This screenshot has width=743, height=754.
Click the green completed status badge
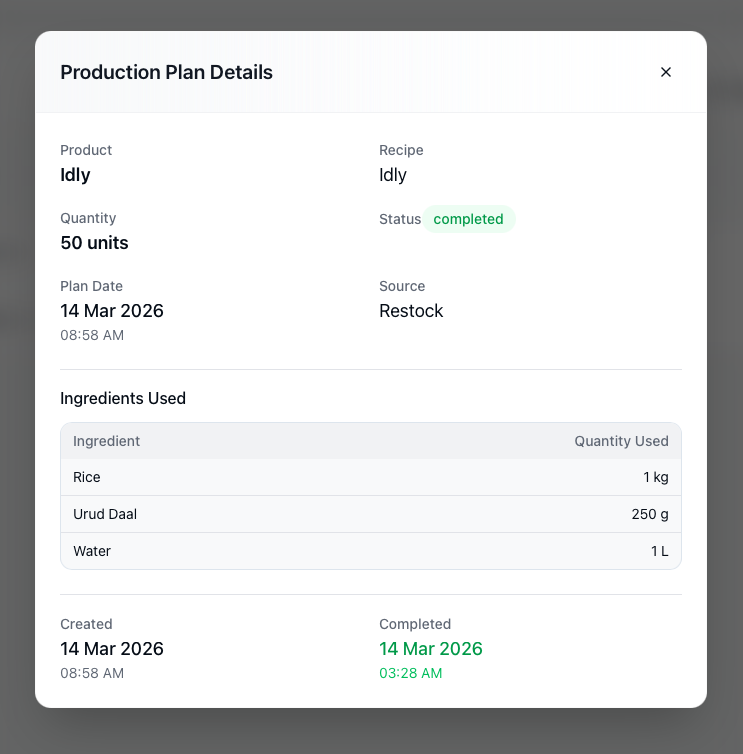point(468,219)
